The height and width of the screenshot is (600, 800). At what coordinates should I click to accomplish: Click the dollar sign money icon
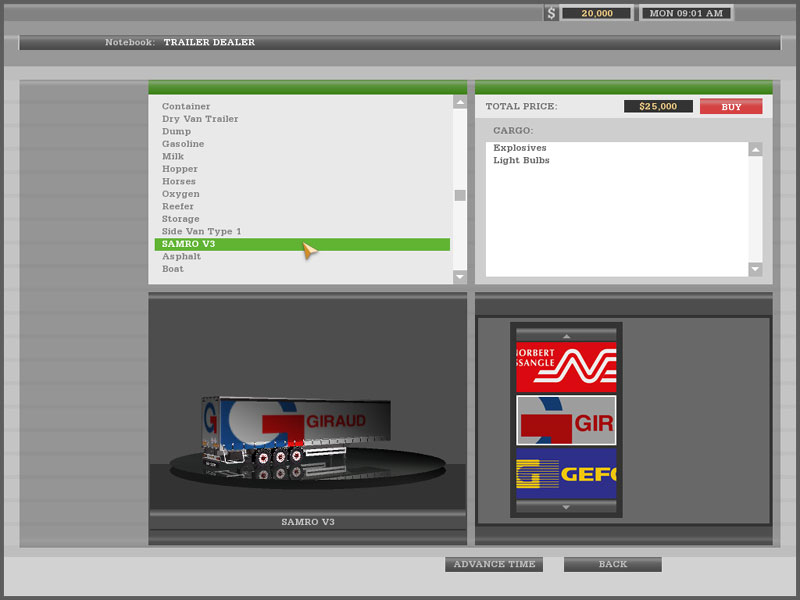[551, 13]
